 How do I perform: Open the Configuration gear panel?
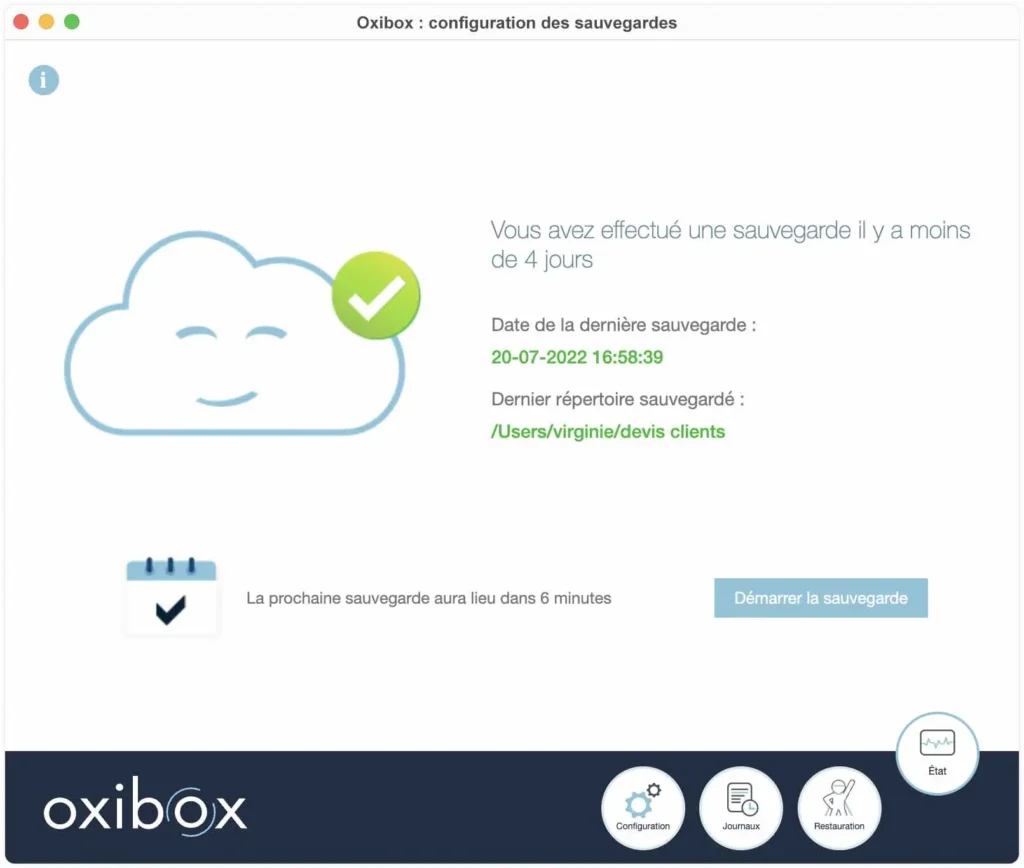click(x=643, y=808)
